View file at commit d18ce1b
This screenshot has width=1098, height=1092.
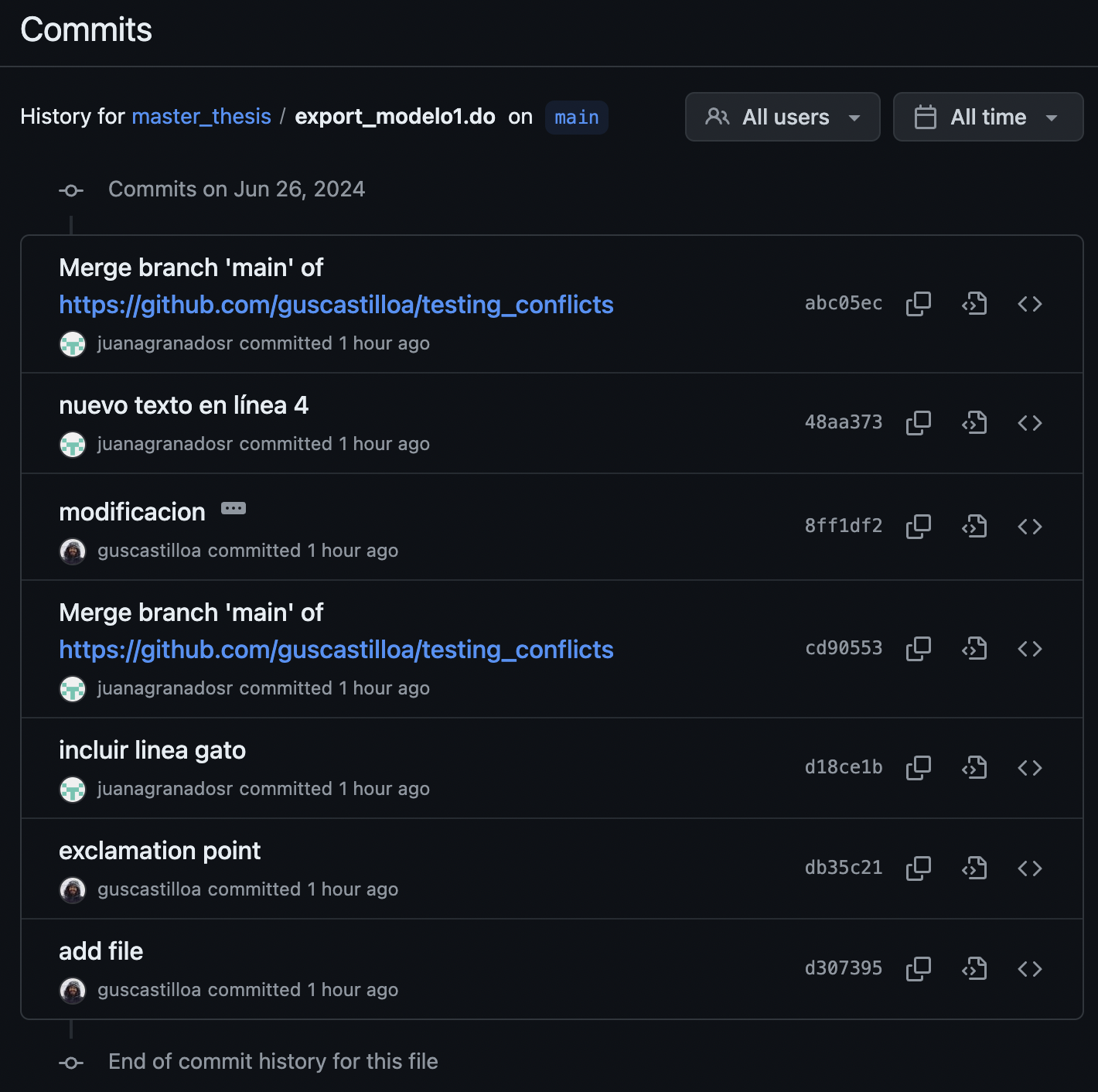tap(974, 768)
